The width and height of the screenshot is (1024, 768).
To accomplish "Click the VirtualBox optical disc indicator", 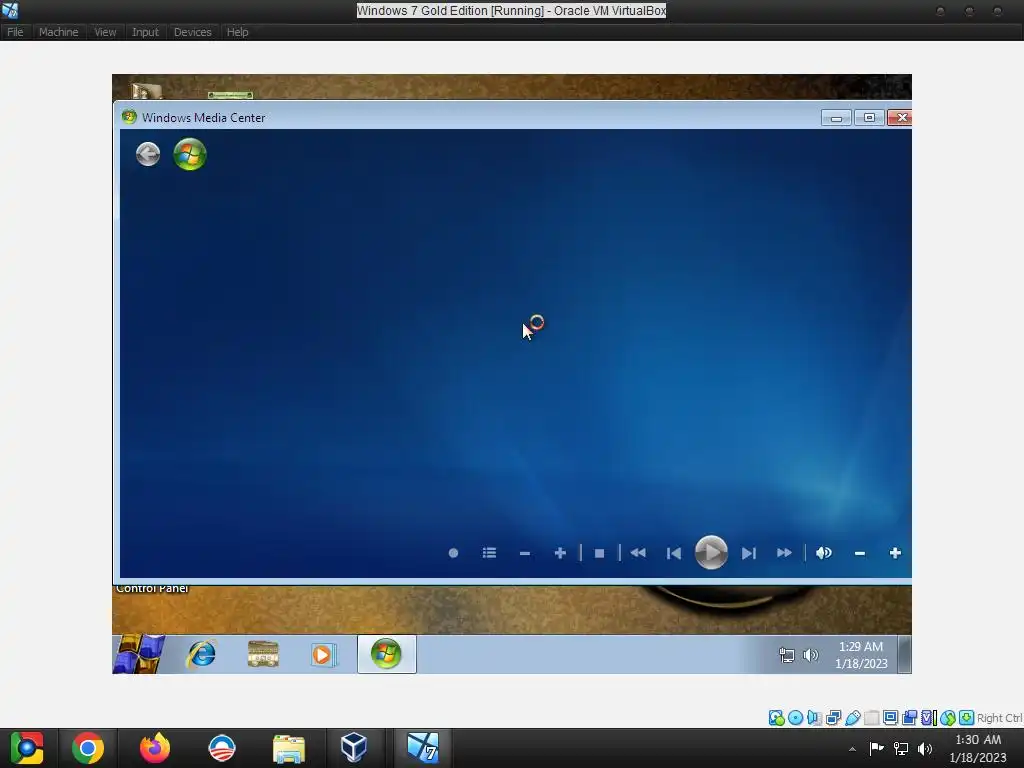I will pos(795,718).
